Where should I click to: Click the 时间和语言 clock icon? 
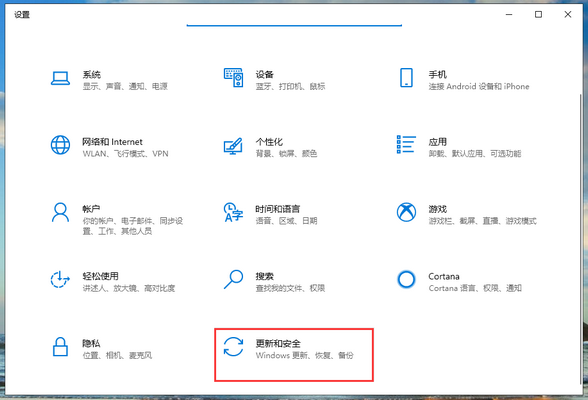click(233, 212)
